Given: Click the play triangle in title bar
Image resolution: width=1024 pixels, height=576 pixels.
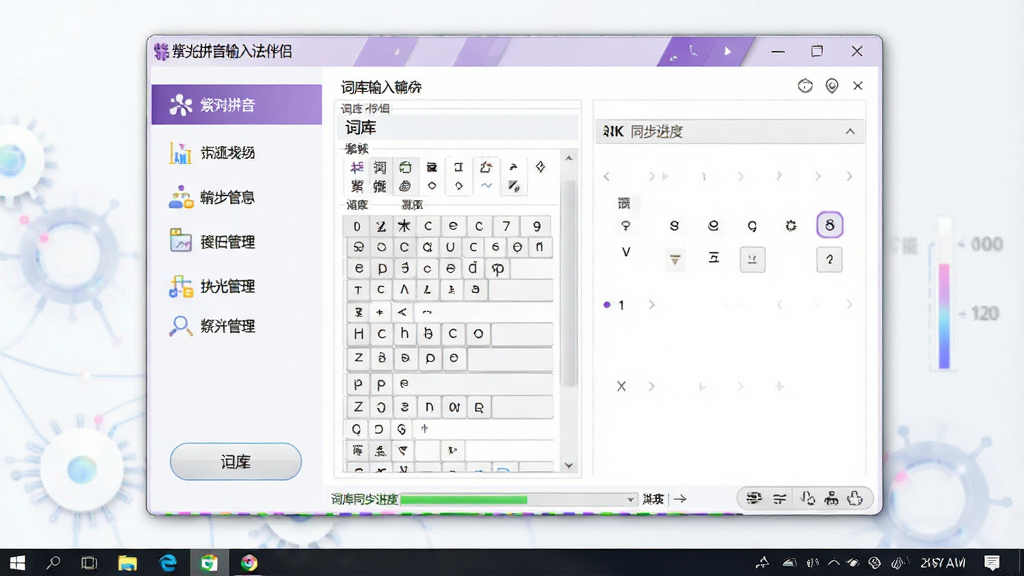Looking at the screenshot, I should pos(728,51).
